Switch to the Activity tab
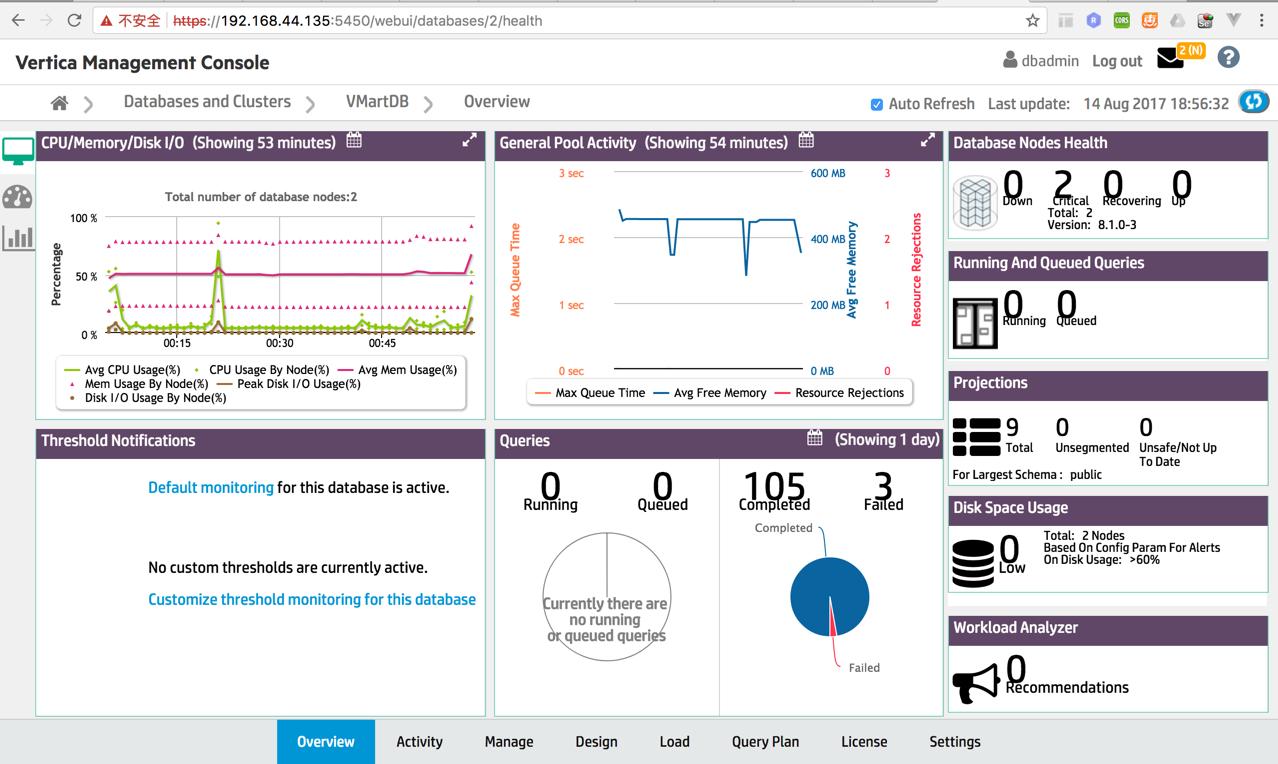The image size is (1278, 764). pos(419,742)
